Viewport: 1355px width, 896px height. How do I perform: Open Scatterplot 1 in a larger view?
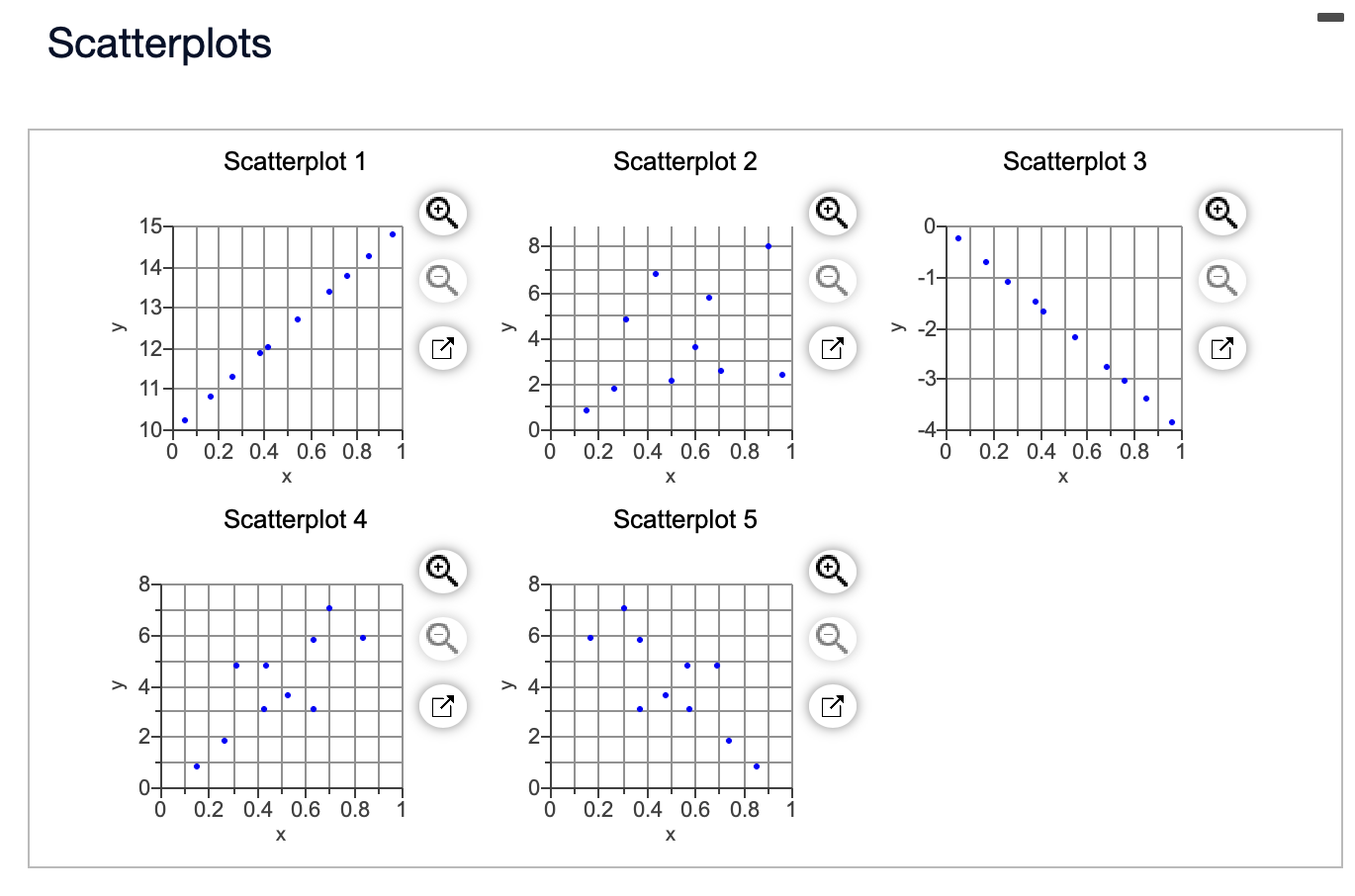pyautogui.click(x=442, y=348)
